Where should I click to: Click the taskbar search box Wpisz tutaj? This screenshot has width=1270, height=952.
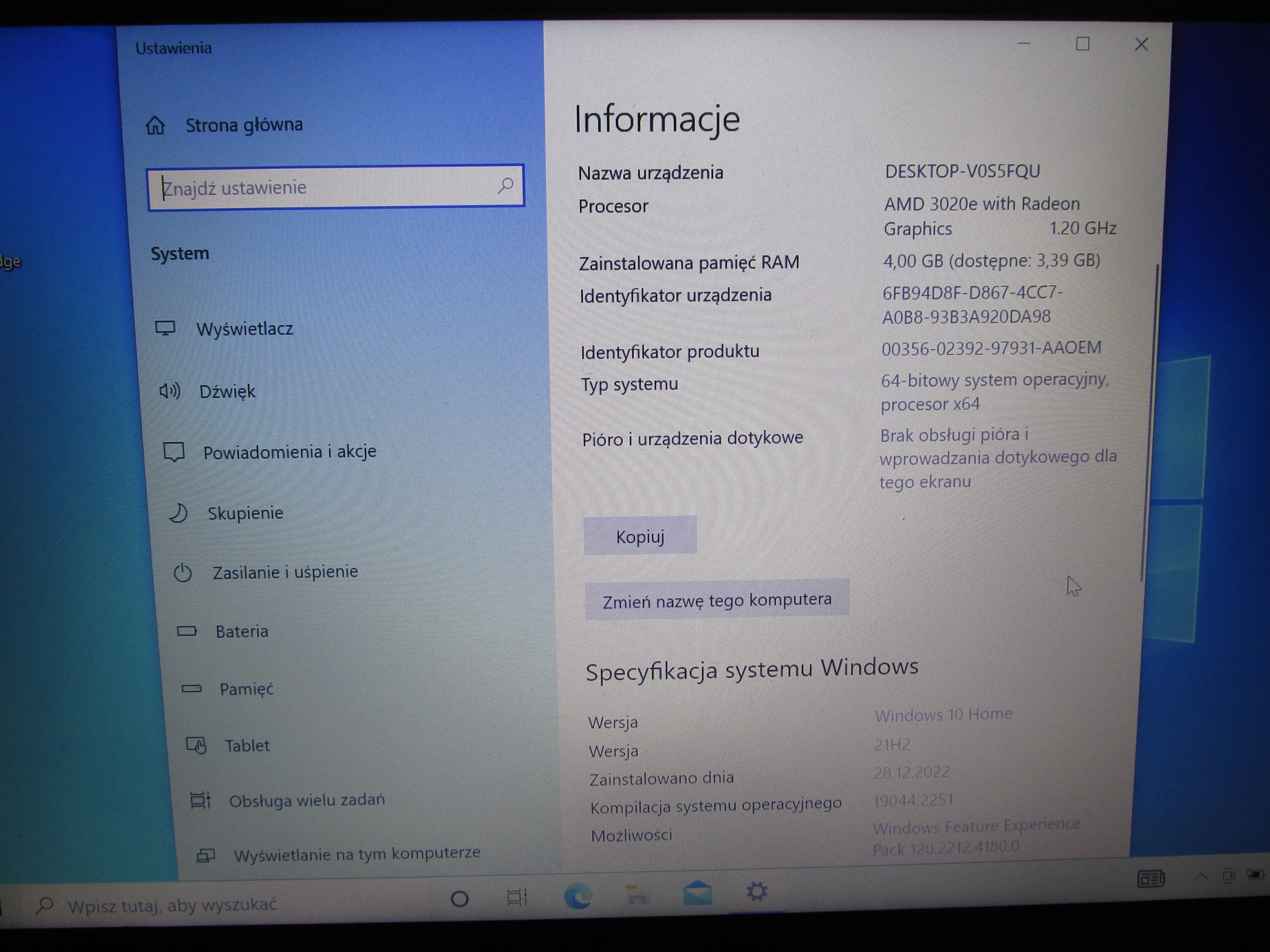click(172, 905)
